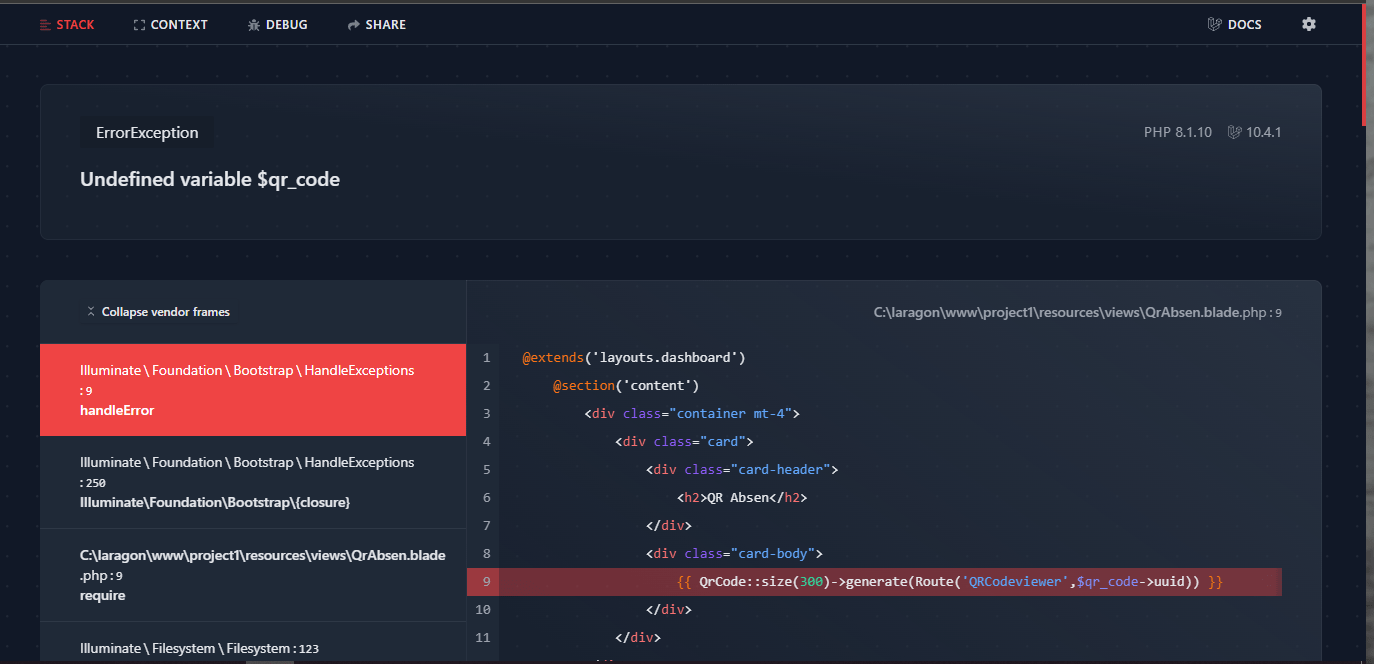This screenshot has width=1374, height=664.
Task: Click the red handleError stack frame
Action: click(252, 390)
